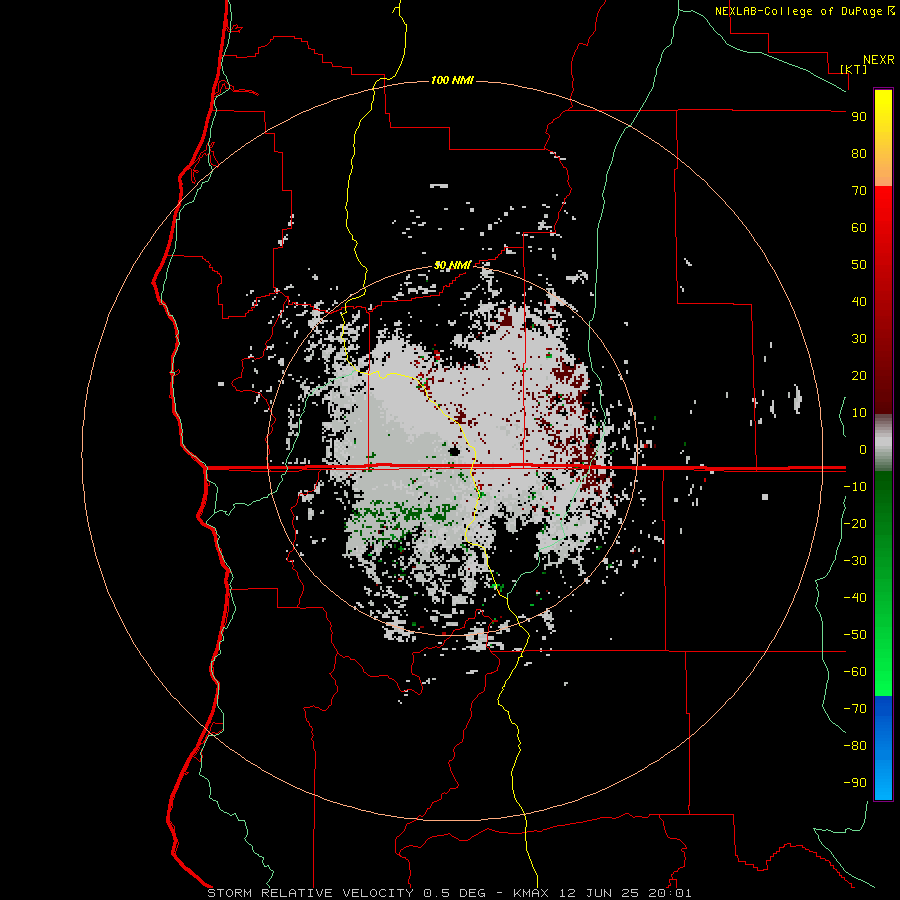Screen dimensions: 900x900
Task: Click the 60 value on the velocity scale
Action: [x=859, y=228]
